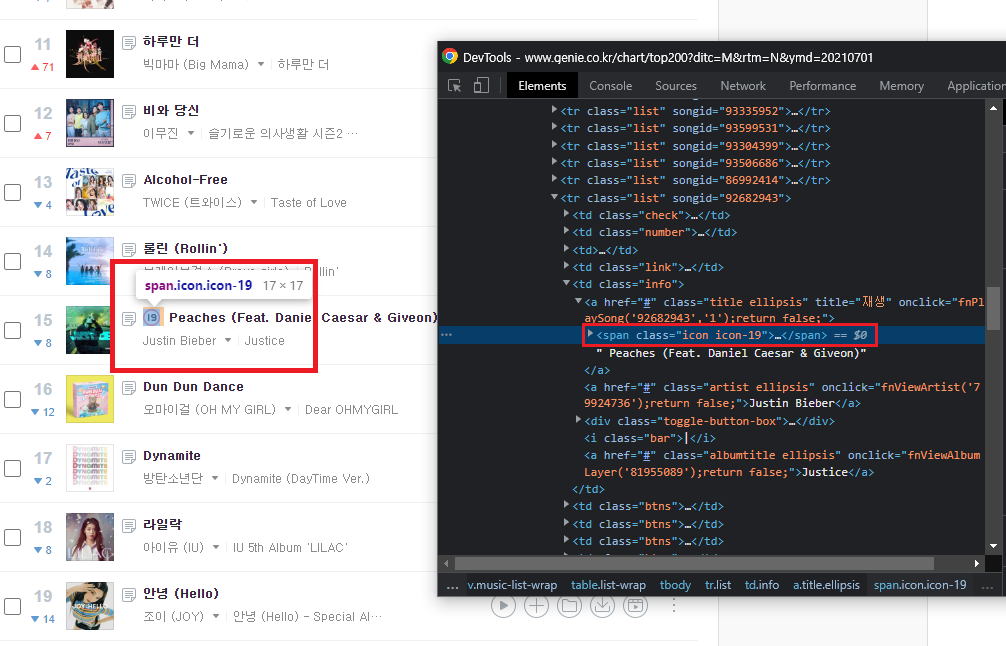Click the breadcrumb overflow dots after span.icon.icon-19
1006x646 pixels.
click(x=987, y=586)
